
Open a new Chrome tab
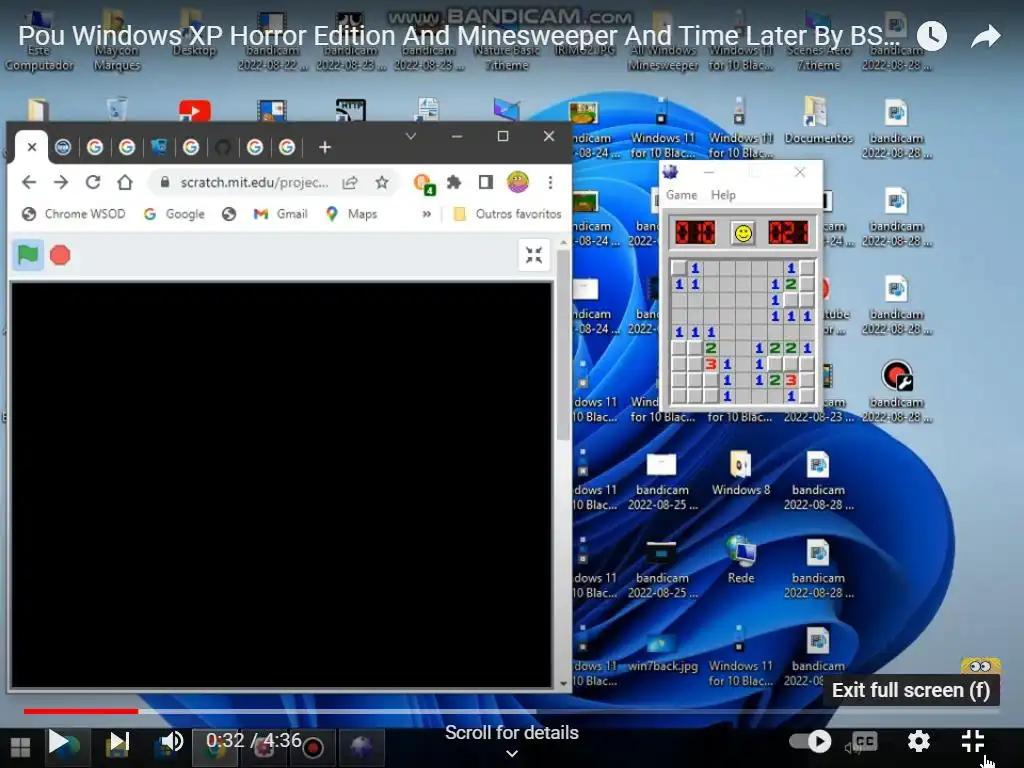pos(325,147)
